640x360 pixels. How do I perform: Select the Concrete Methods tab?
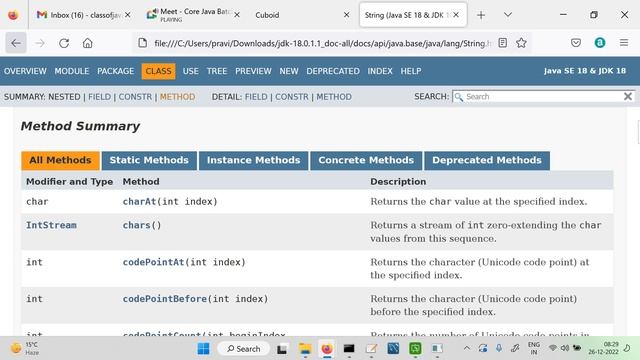(366, 160)
